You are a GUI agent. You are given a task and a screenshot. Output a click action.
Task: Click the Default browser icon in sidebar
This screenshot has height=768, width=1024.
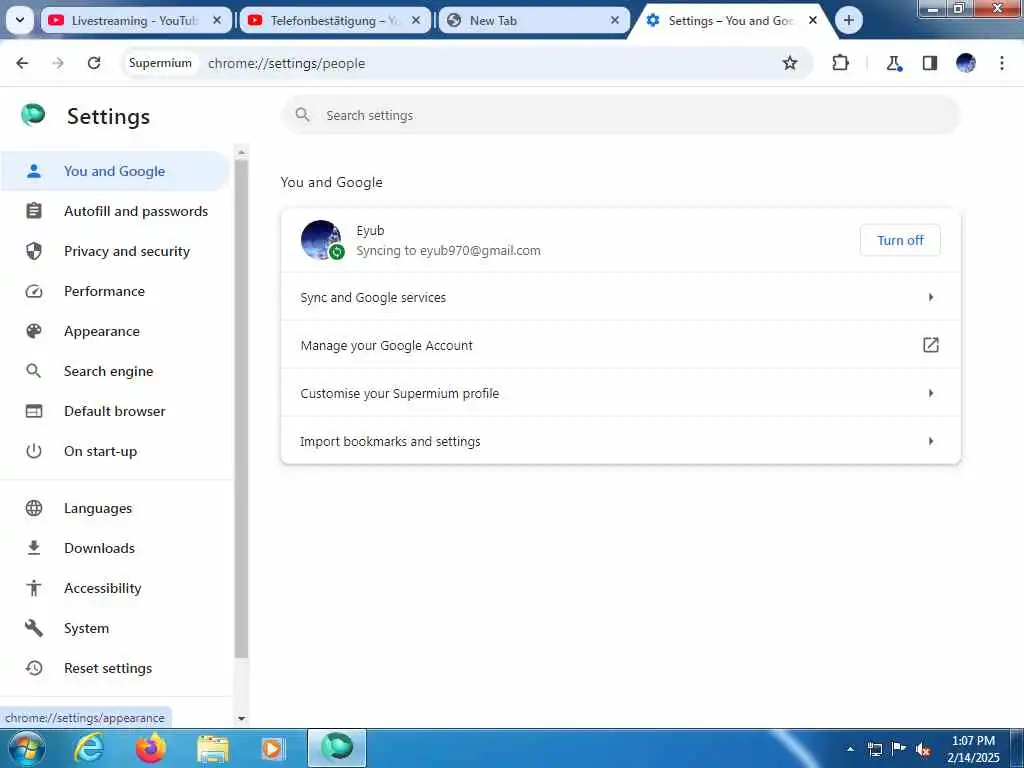pyautogui.click(x=33, y=411)
